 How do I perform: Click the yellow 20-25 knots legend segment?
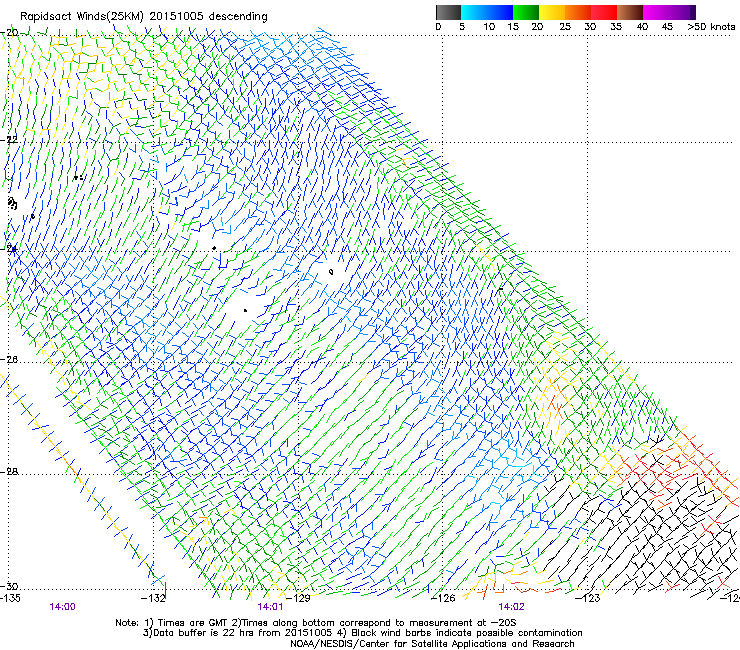[x=552, y=12]
